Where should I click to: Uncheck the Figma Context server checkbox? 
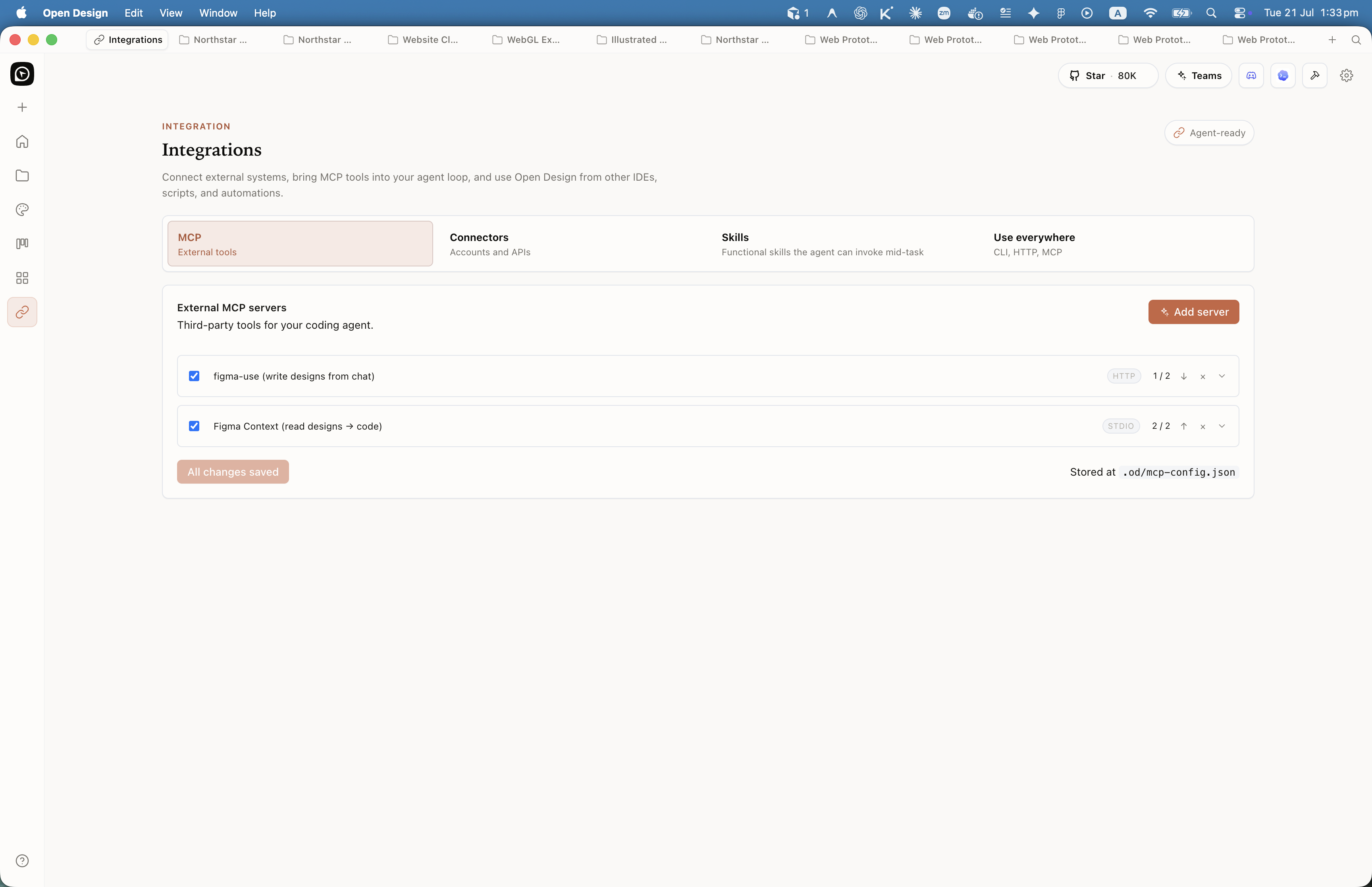[x=194, y=426]
